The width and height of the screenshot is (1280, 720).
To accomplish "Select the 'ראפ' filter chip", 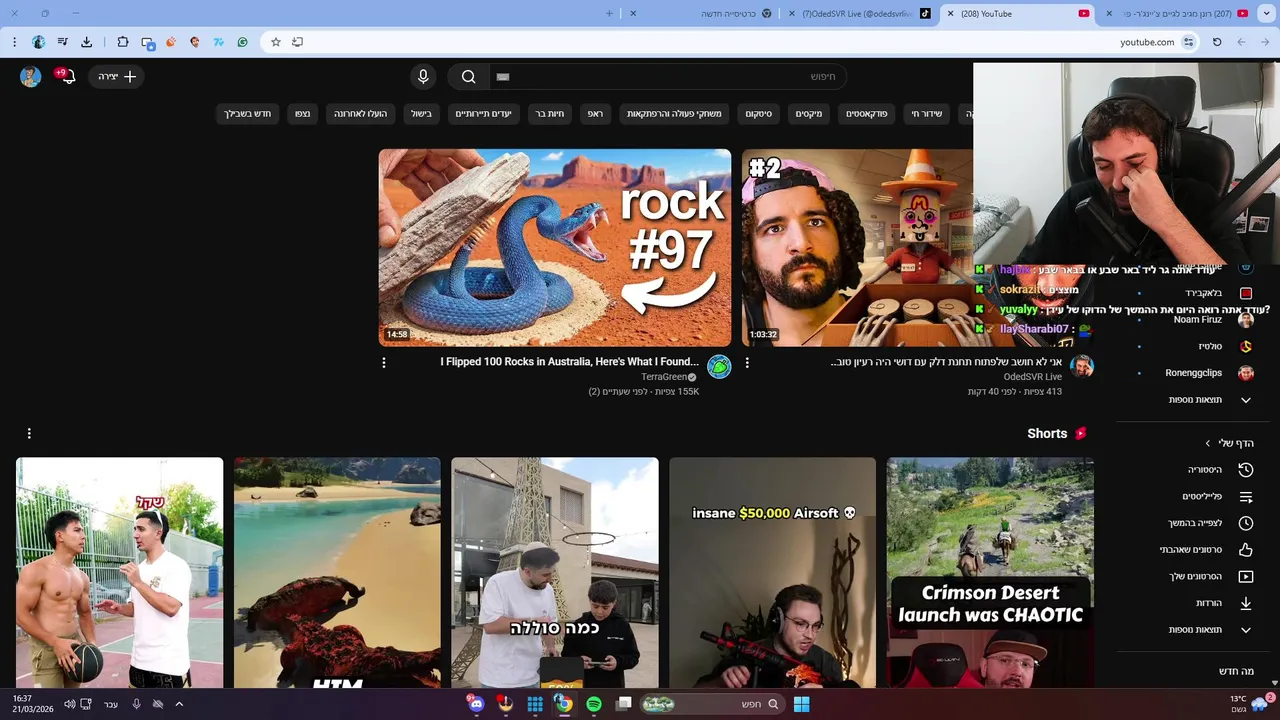I will [595, 114].
